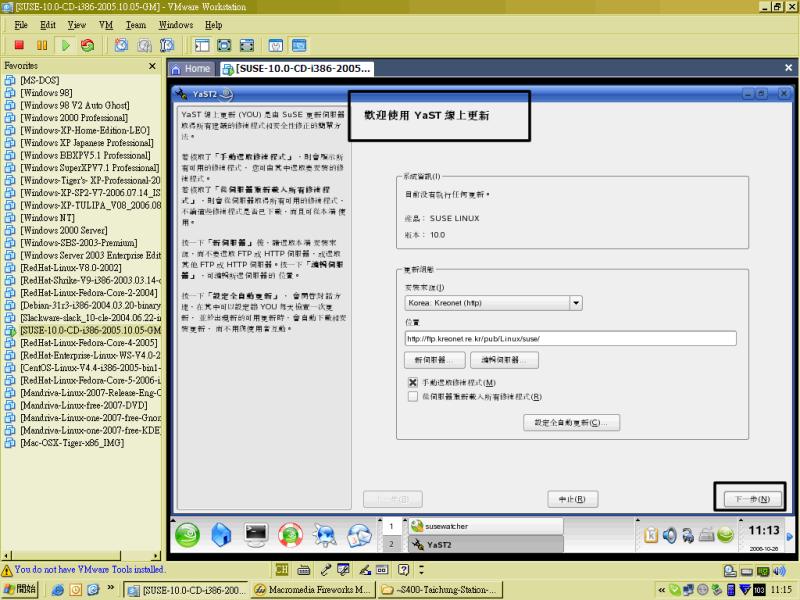Close the Favorites sidebar panel
The height and width of the screenshot is (600, 800).
point(152,66)
